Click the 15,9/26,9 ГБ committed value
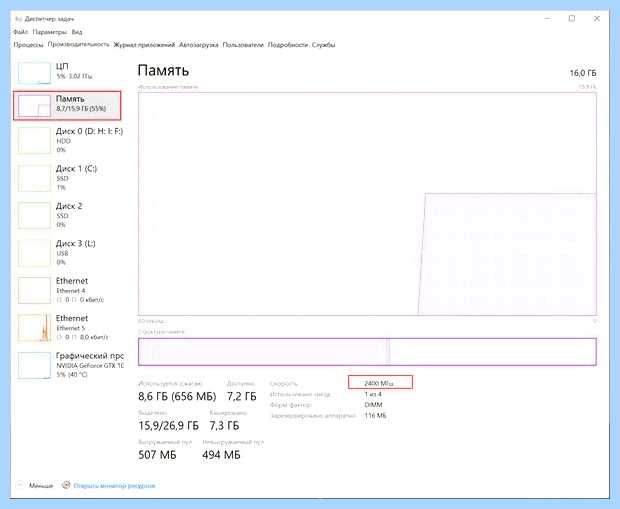The image size is (620, 509). click(168, 426)
